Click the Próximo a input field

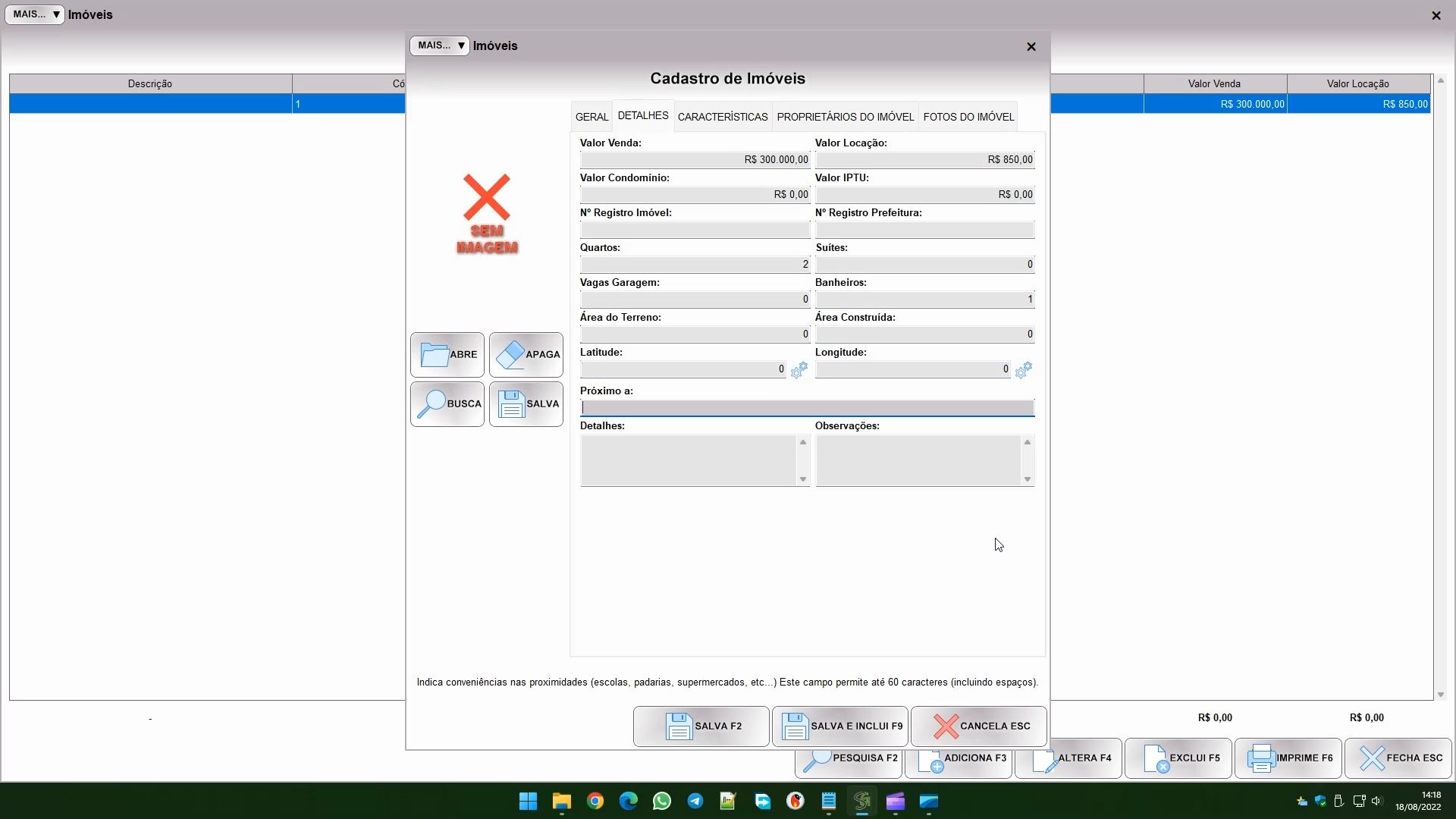807,408
